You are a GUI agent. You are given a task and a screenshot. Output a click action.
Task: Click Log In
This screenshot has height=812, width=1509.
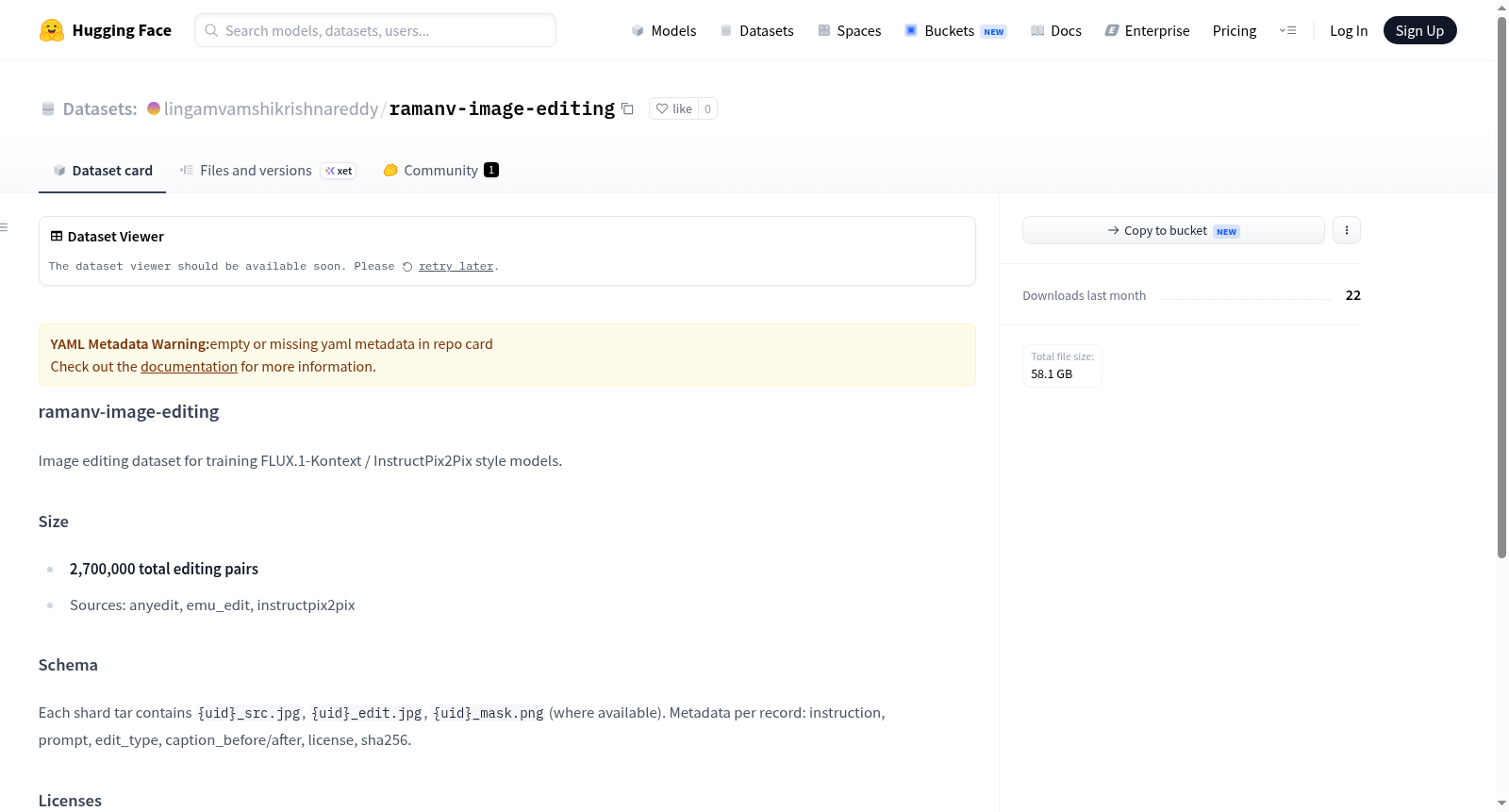1349,30
